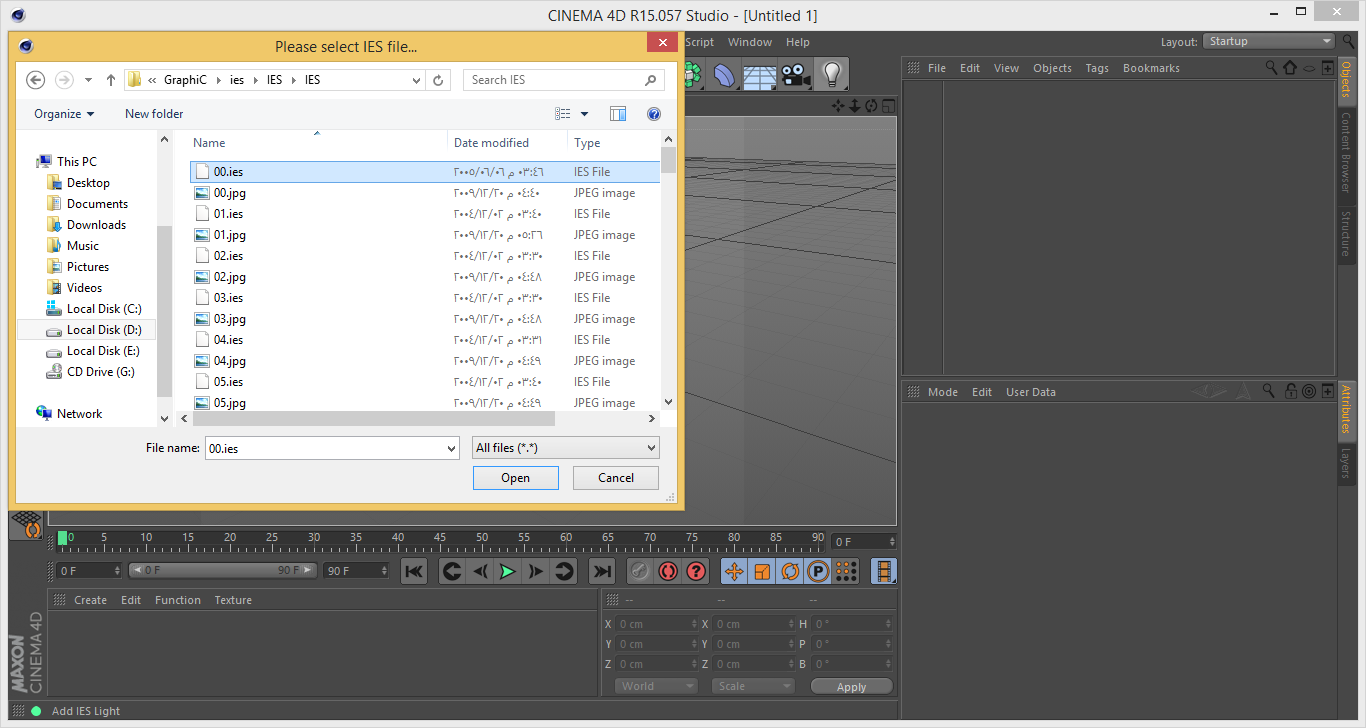
Task: Open Tags menu in Object Manager
Action: (1097, 68)
